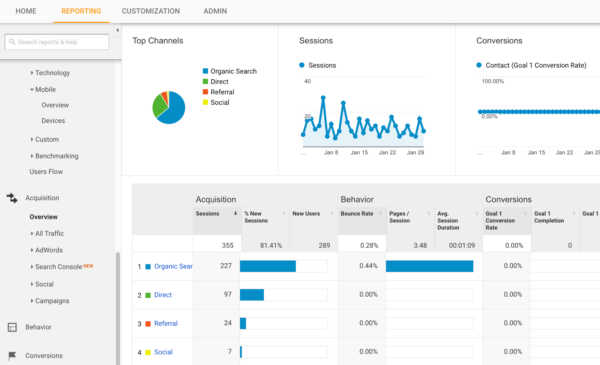Click Organic Search blue legend swatch
600x365 pixels.
tap(205, 71)
